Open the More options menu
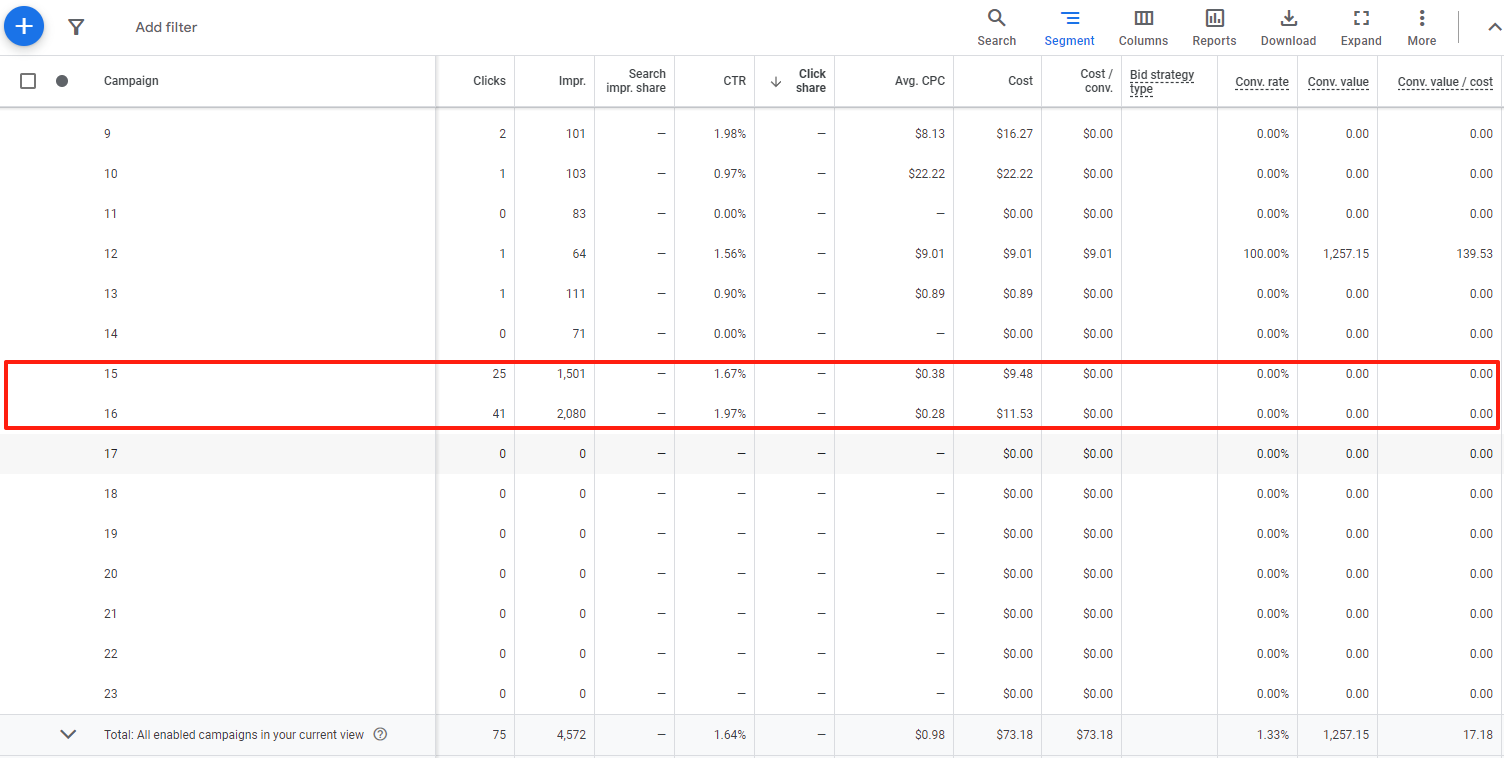Screen dimensions: 1504x758 click(1421, 27)
